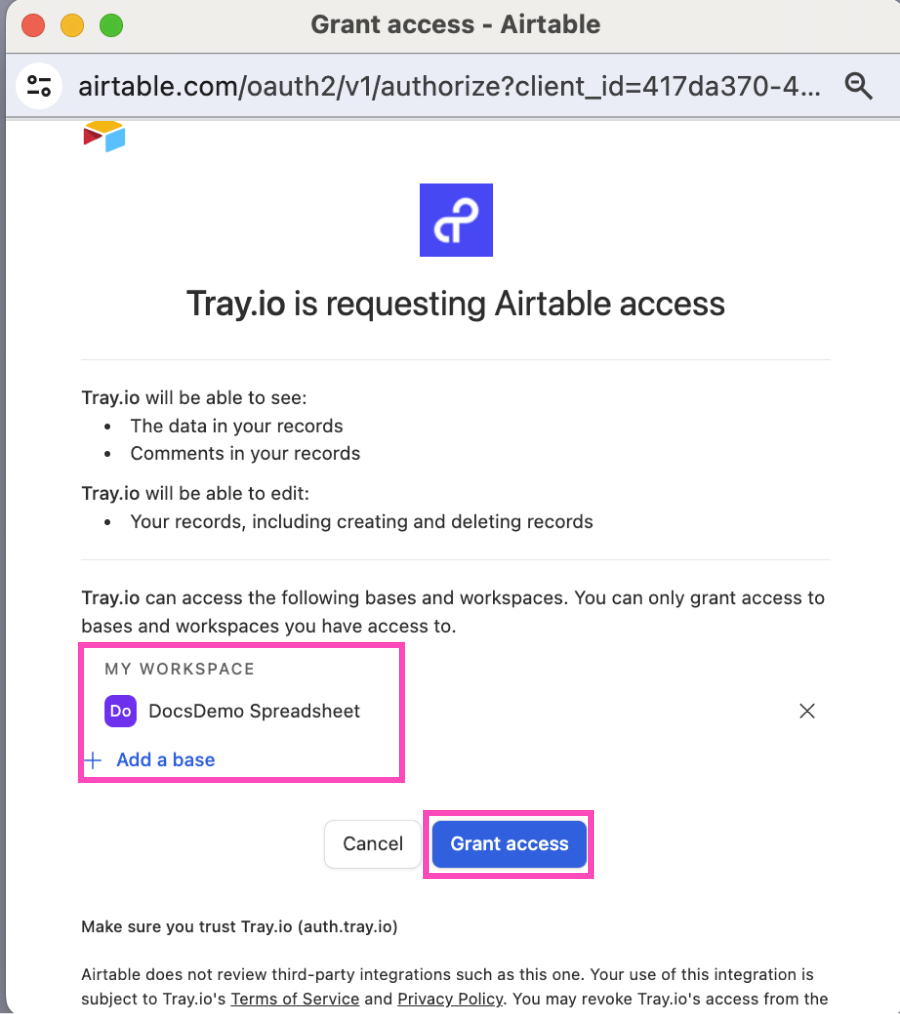Click the Cancel button

[x=372, y=844]
